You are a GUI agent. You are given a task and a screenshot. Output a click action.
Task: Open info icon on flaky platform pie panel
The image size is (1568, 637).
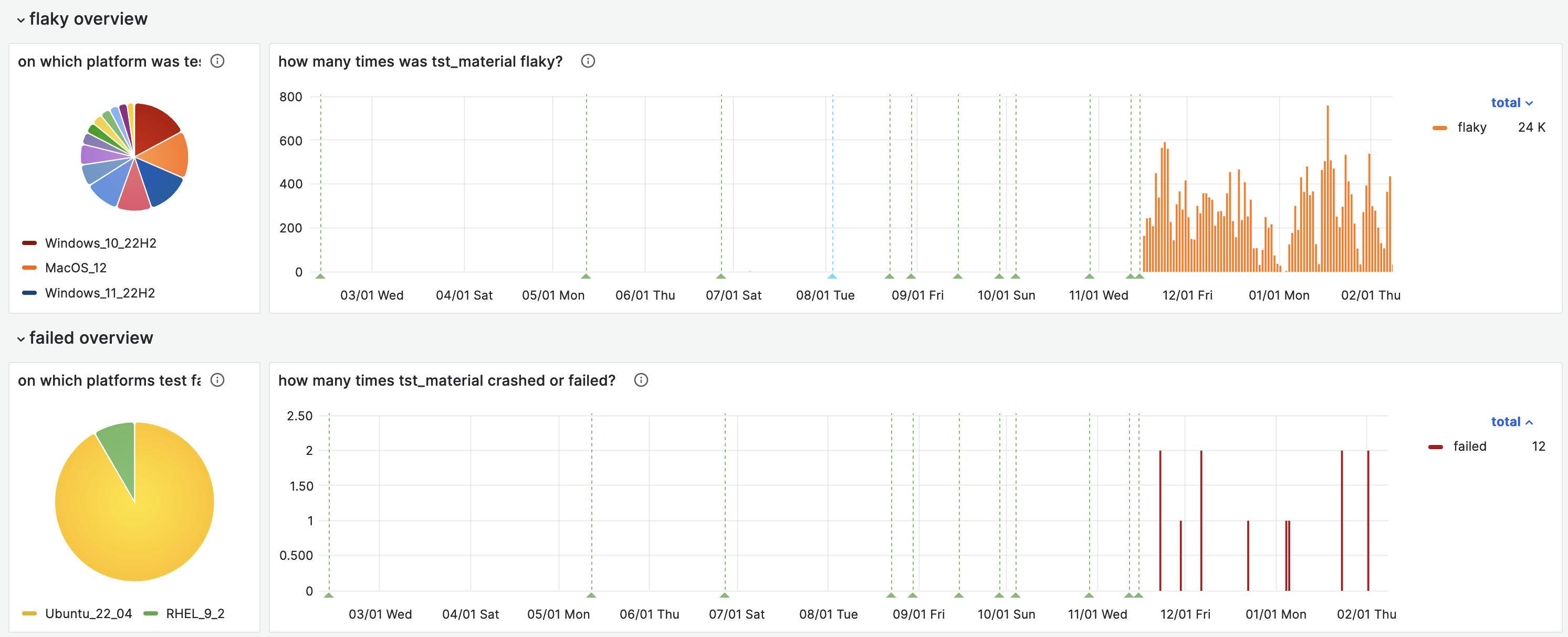coord(217,61)
